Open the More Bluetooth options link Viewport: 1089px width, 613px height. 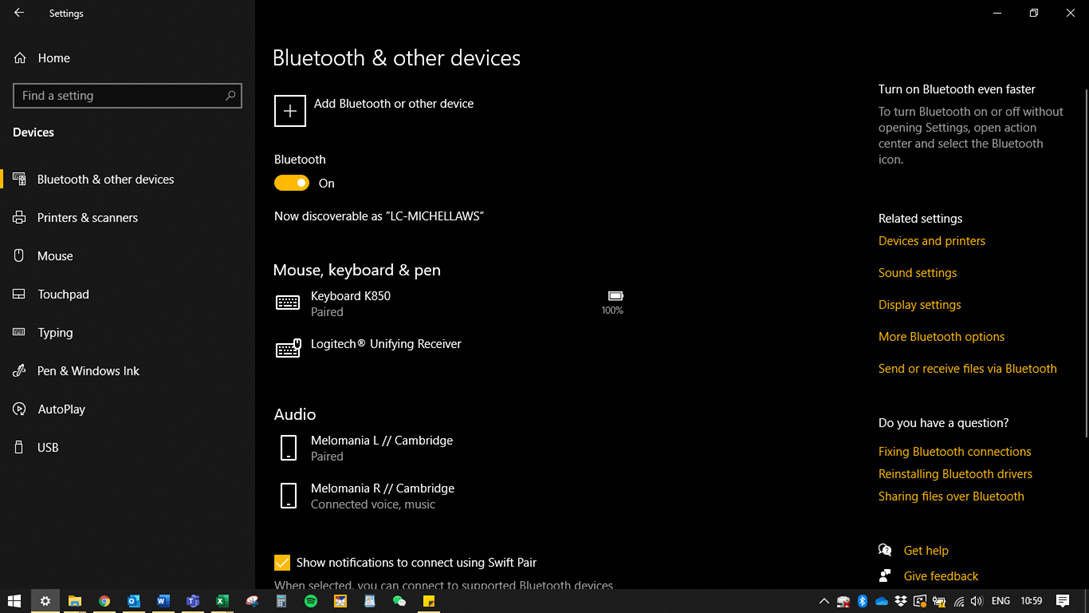coord(941,337)
